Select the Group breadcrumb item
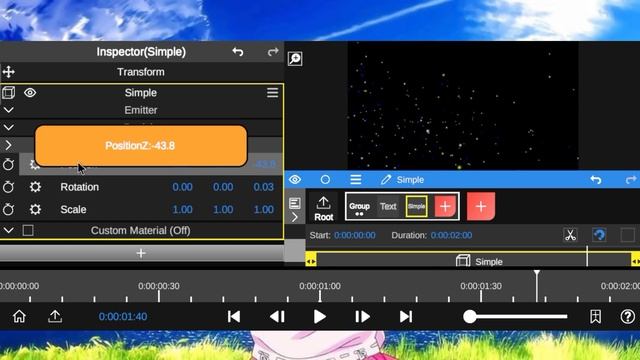640x360 pixels. (359, 207)
